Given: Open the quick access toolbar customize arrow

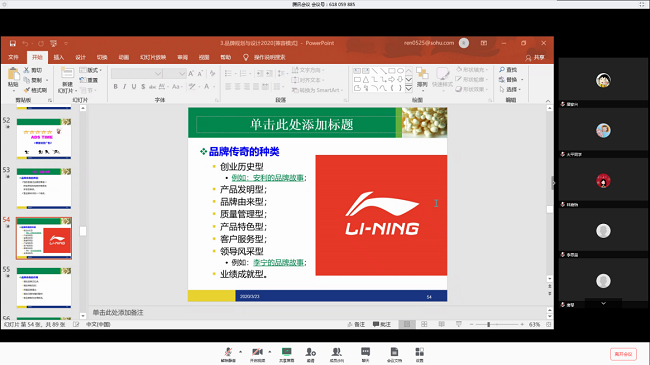Looking at the screenshot, I should [66, 43].
